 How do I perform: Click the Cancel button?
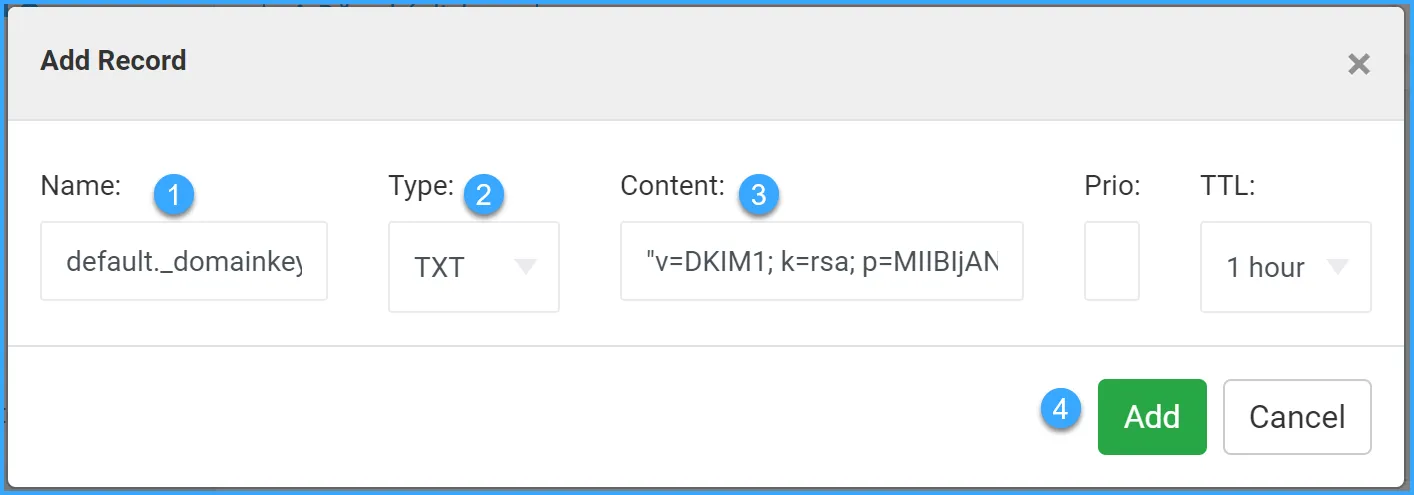pyautogui.click(x=1297, y=417)
